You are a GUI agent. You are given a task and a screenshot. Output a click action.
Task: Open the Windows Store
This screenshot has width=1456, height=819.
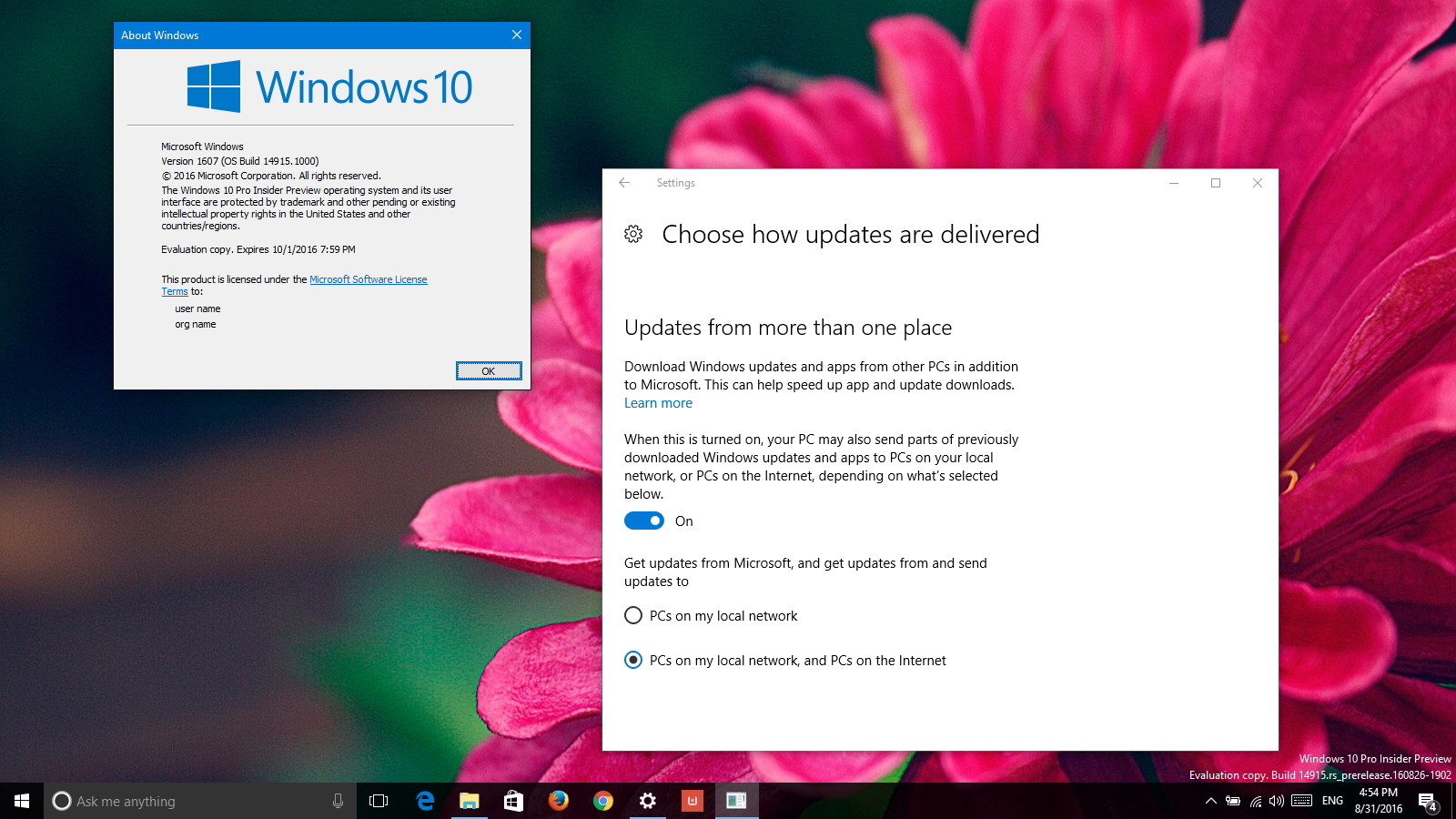514,801
